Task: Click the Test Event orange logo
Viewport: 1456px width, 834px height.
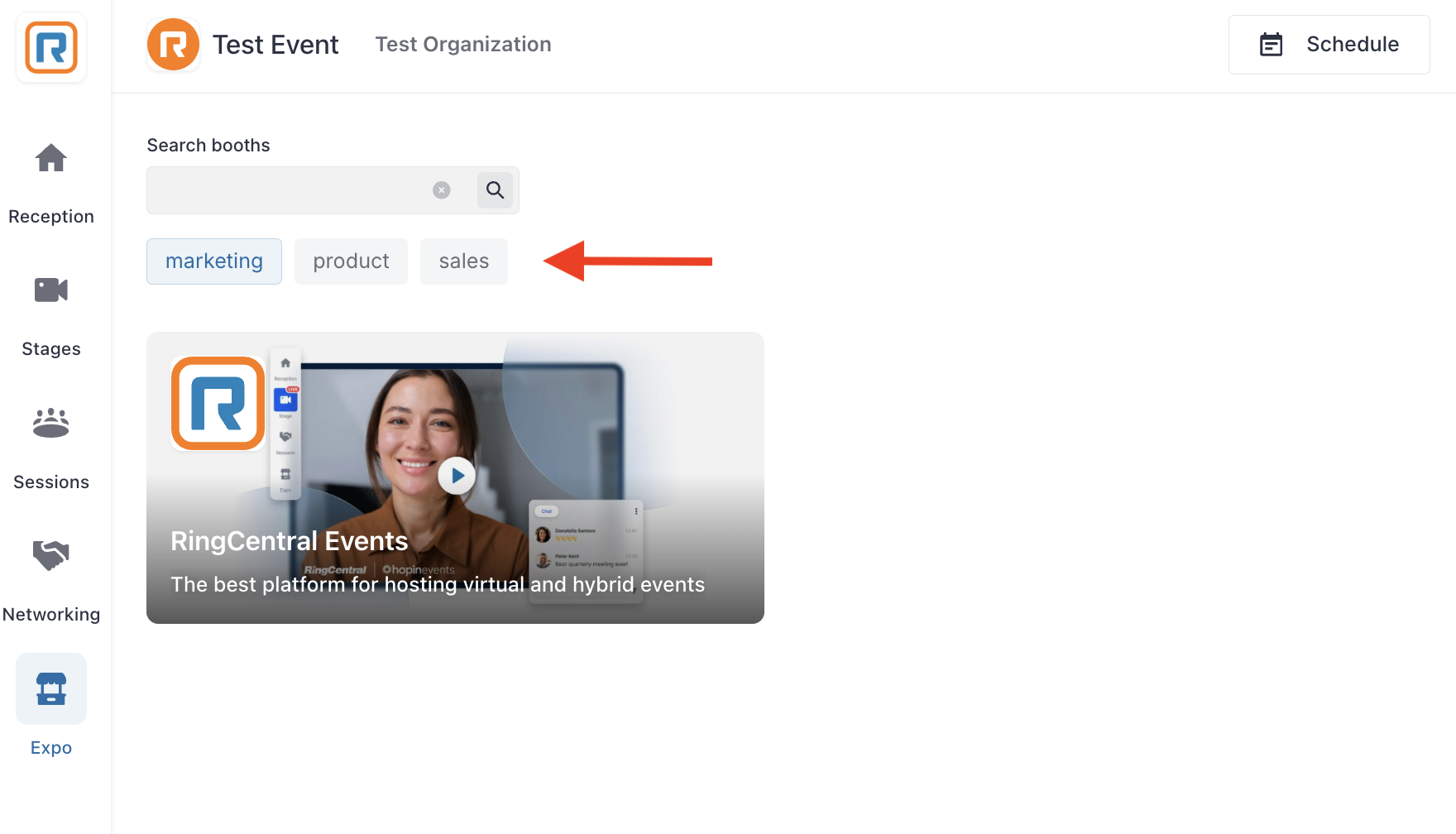Action: (173, 45)
